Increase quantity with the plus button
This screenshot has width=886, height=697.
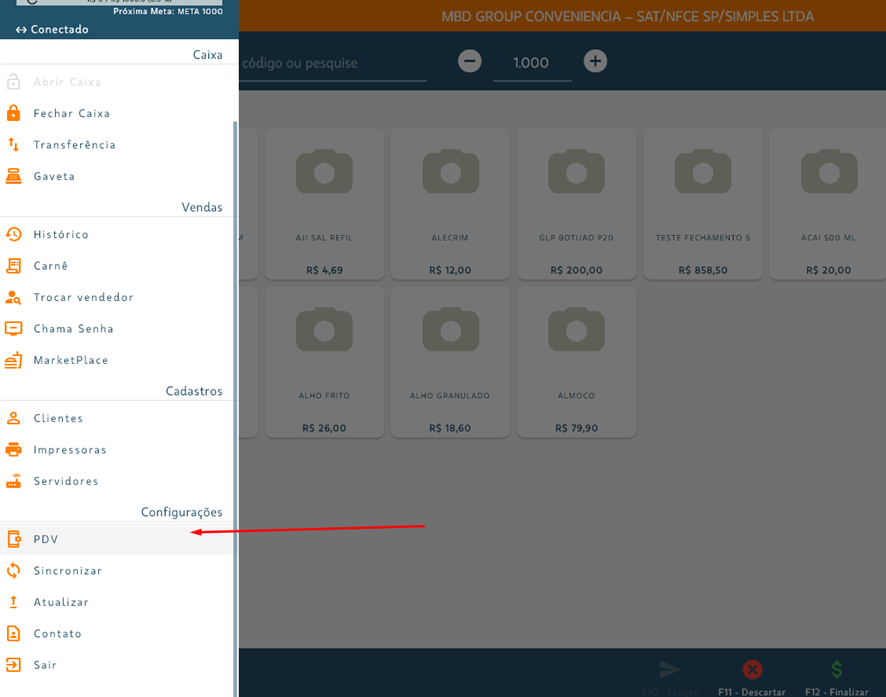595,62
